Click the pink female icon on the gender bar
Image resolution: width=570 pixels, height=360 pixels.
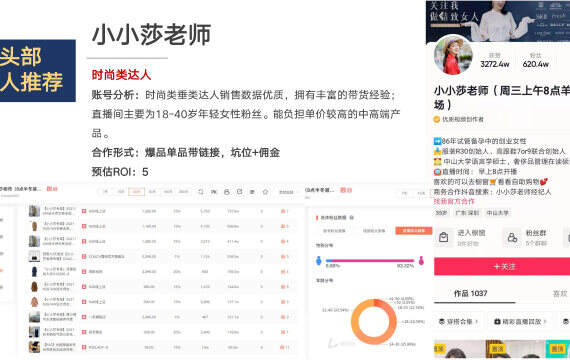pyautogui.click(x=421, y=260)
